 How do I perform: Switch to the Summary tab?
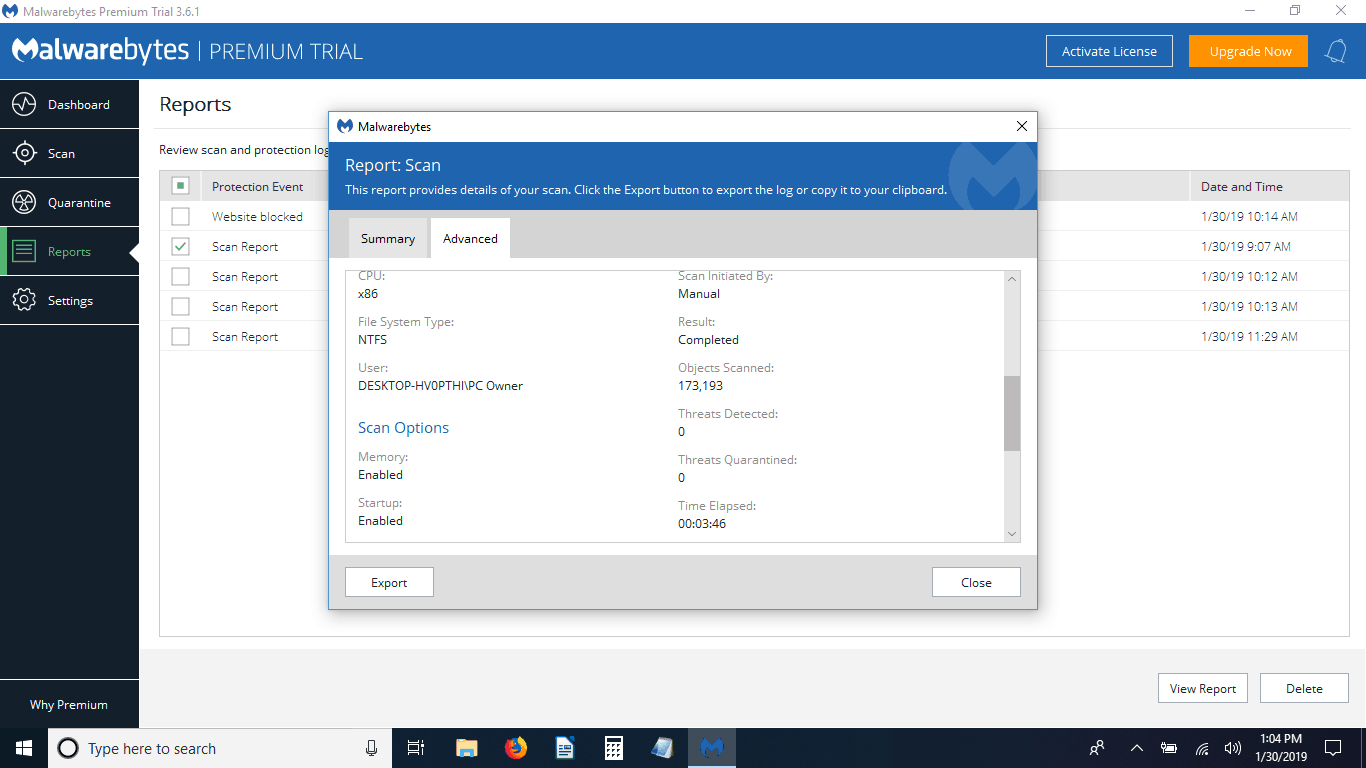388,238
